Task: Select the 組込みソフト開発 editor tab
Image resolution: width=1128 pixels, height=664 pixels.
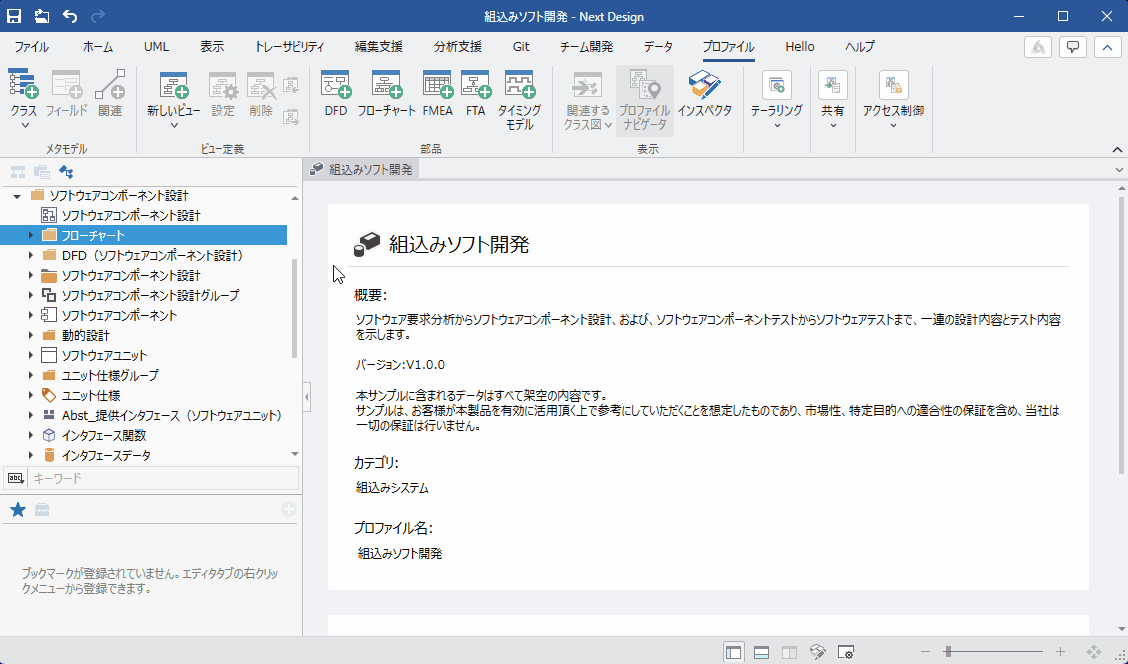Action: tap(362, 170)
